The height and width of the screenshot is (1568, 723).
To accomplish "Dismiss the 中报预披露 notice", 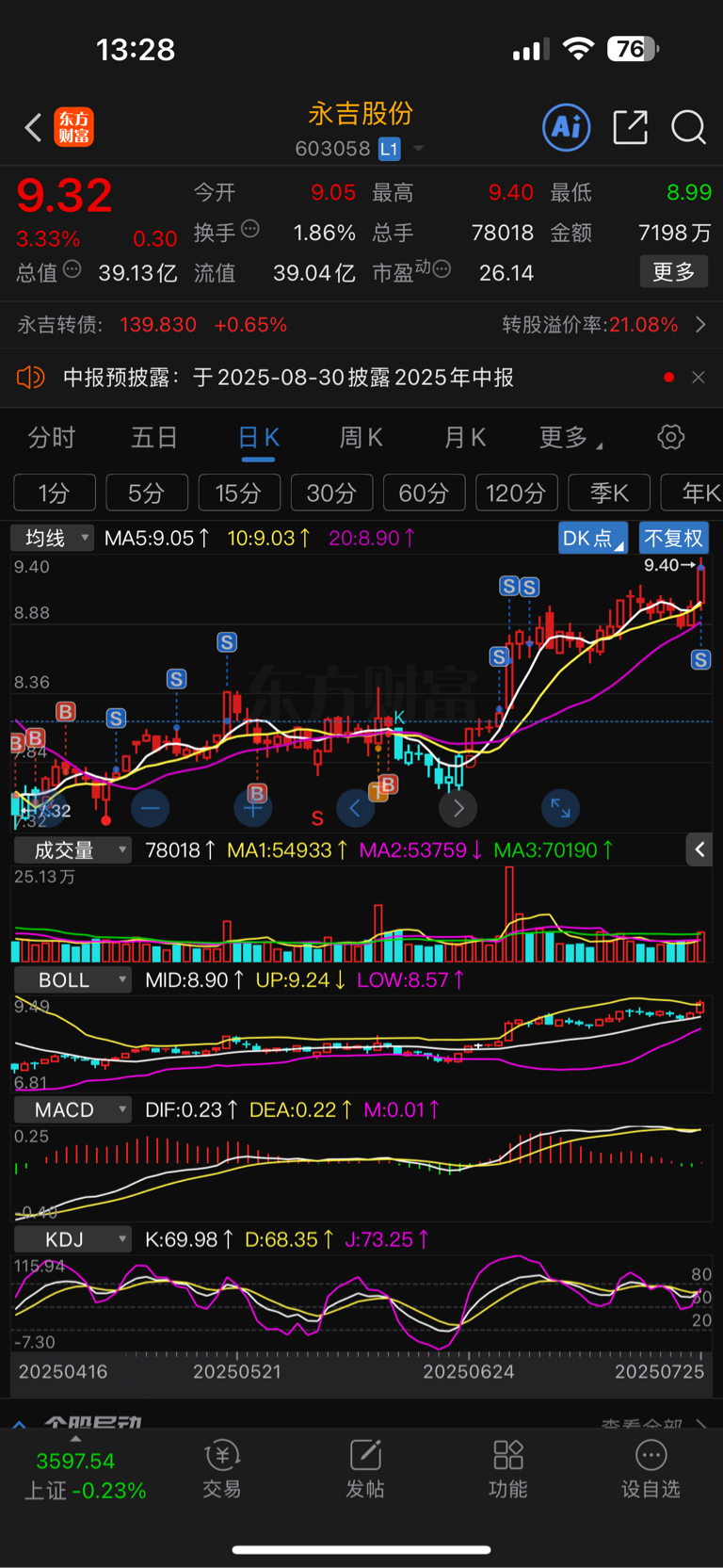I will 698,378.
